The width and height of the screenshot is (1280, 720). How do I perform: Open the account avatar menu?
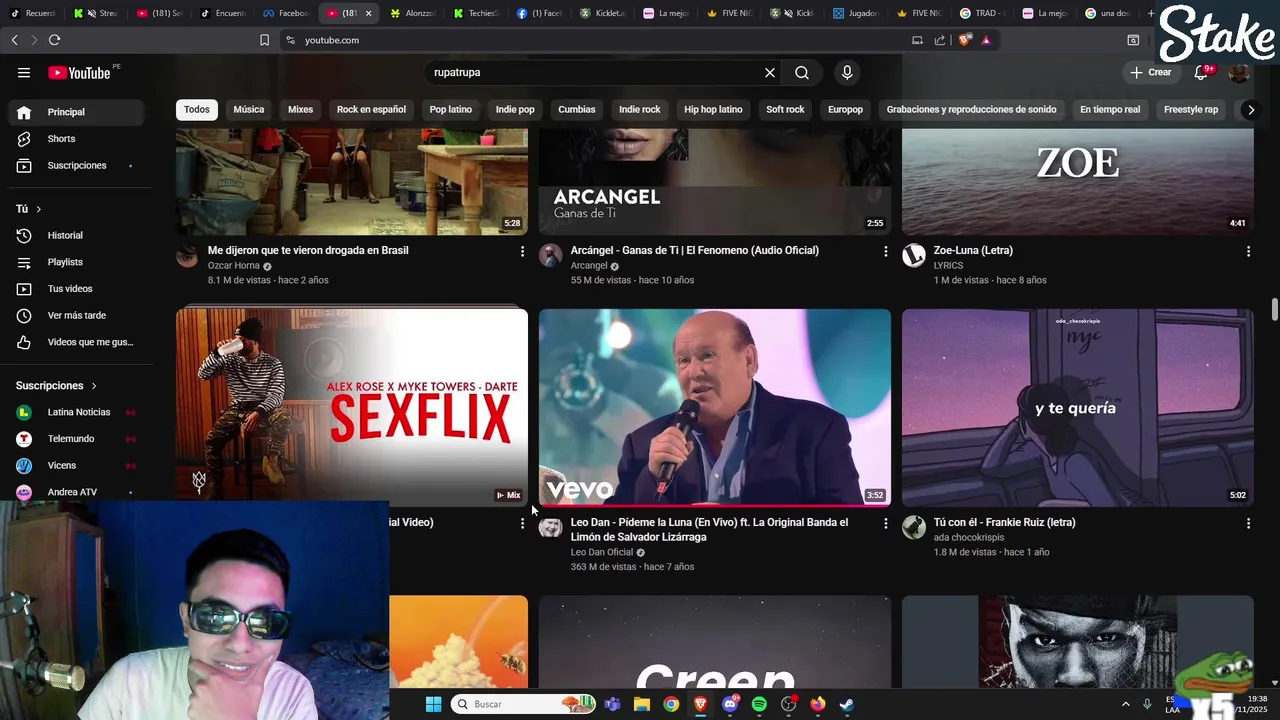click(1239, 72)
